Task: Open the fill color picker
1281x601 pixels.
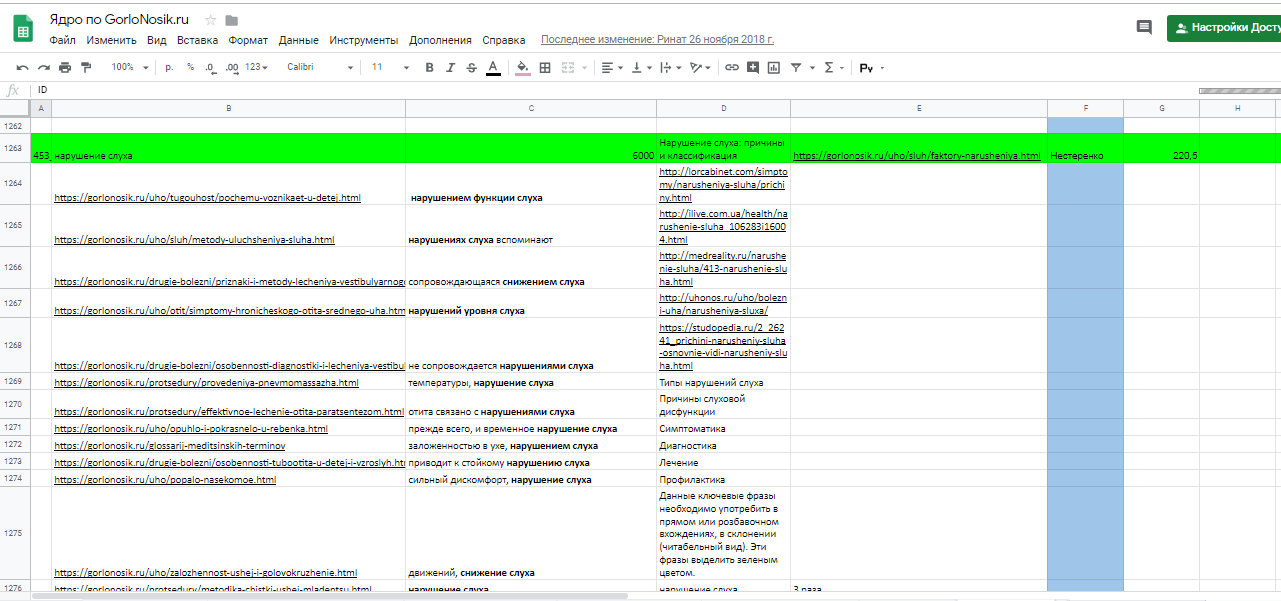Action: pyautogui.click(x=522, y=67)
